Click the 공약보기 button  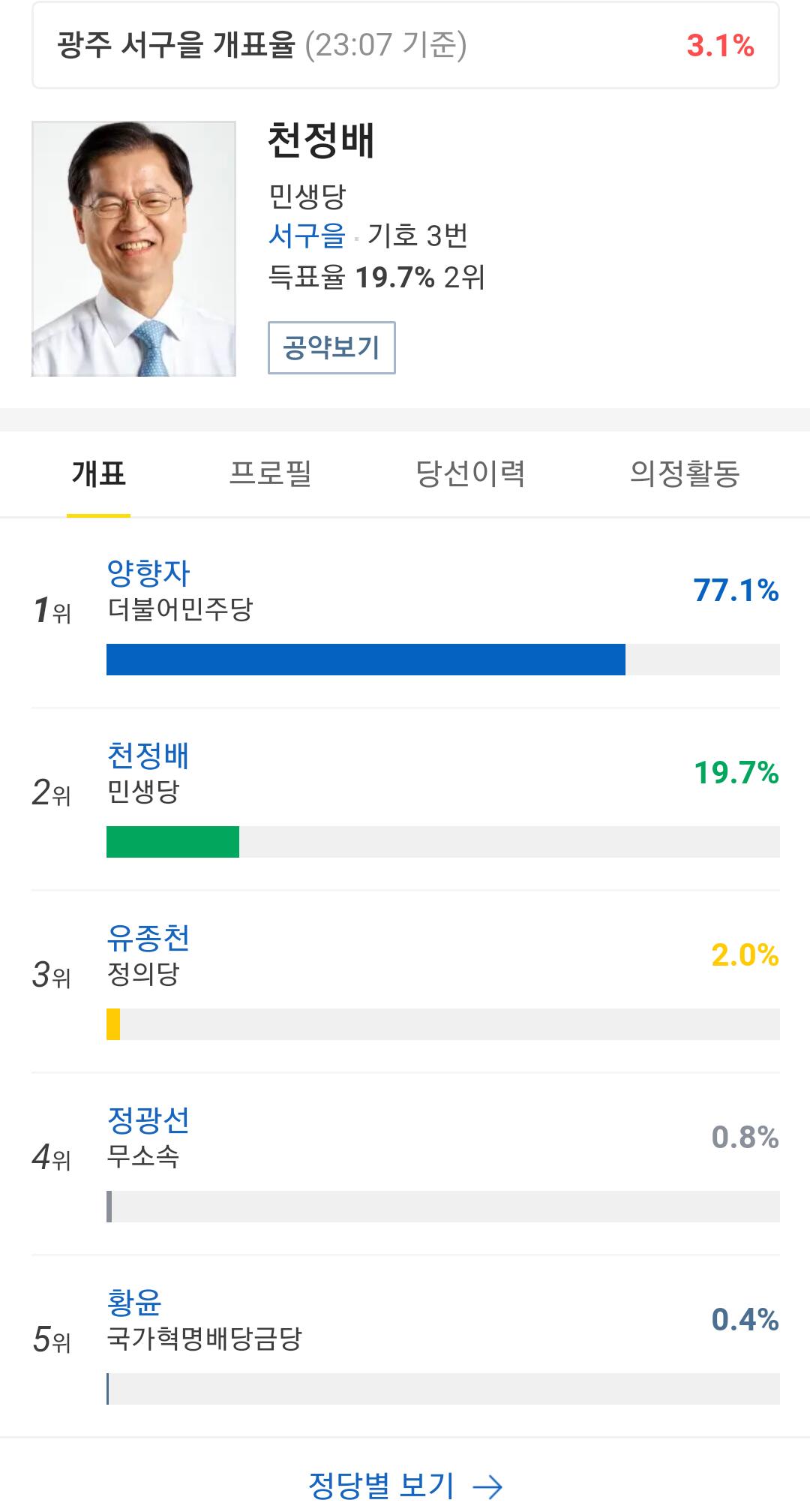click(x=331, y=348)
